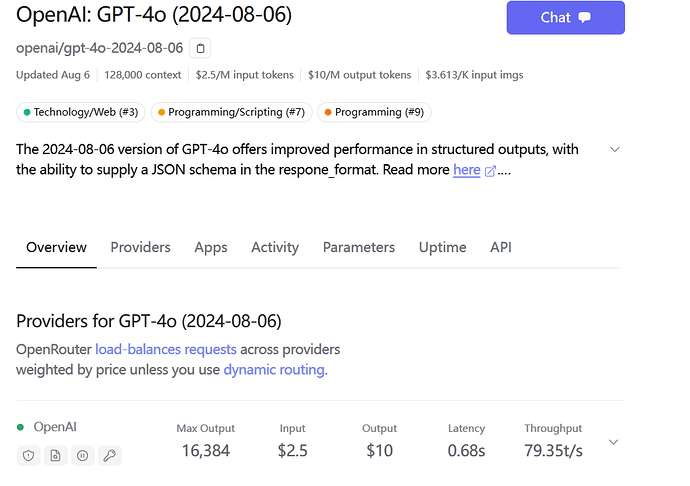Image resolution: width=690 pixels, height=486 pixels.
Task: Click the 'OpenAI: GPT-4o (2024-08-06)' title
Action: click(x=154, y=15)
